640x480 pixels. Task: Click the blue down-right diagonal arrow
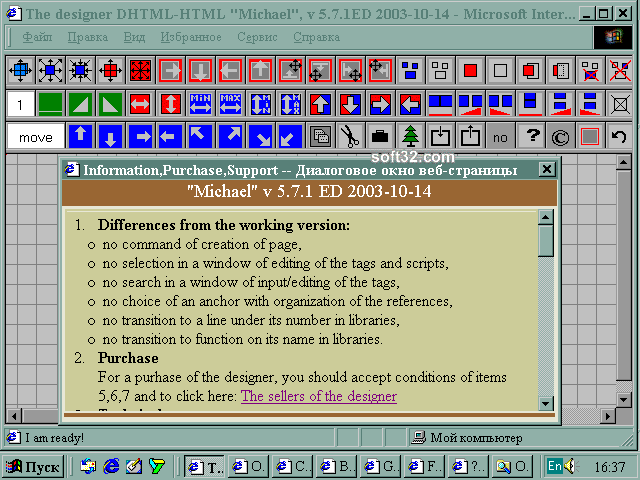260,136
